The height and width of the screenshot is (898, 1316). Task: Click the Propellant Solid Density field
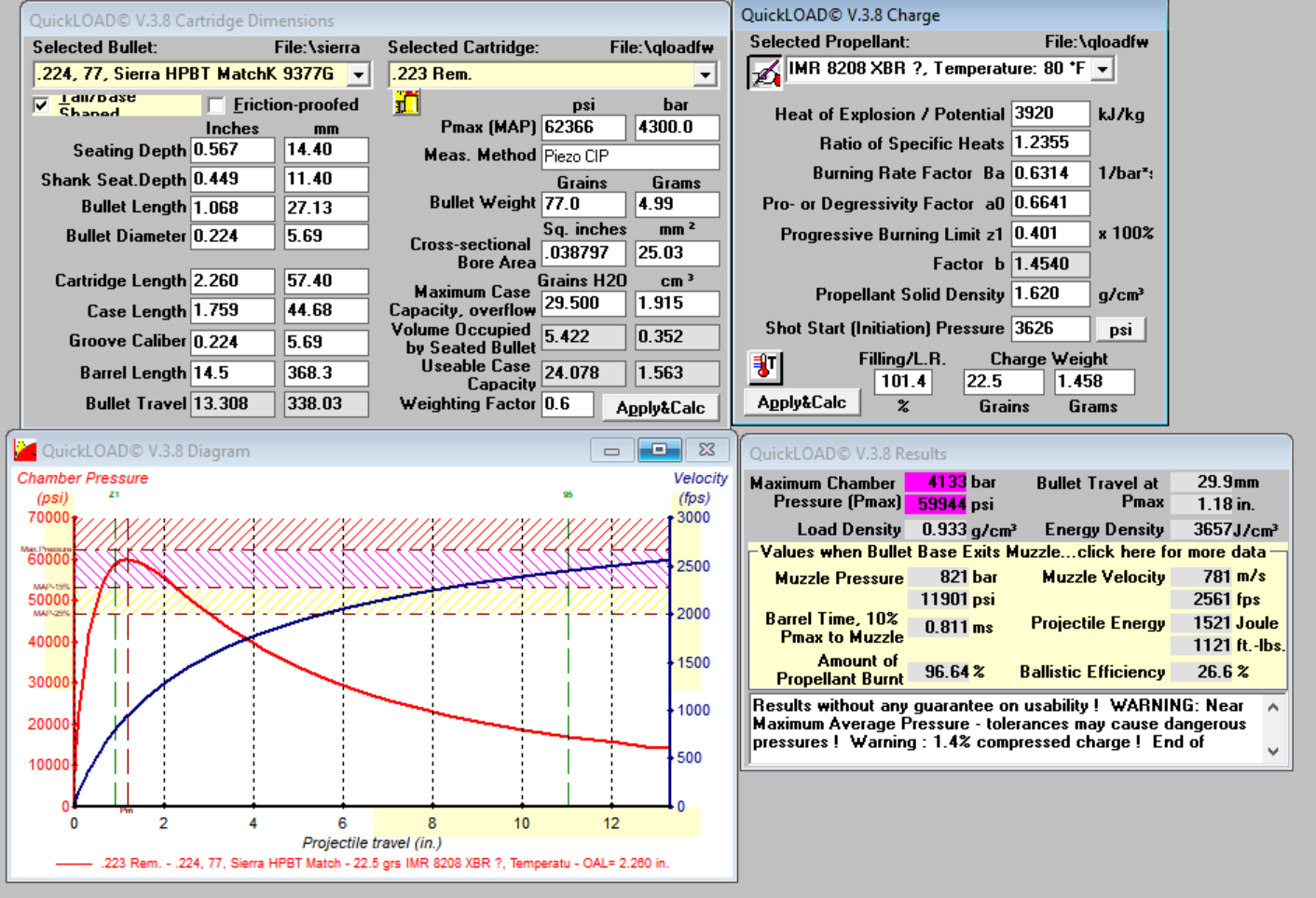point(1051,294)
